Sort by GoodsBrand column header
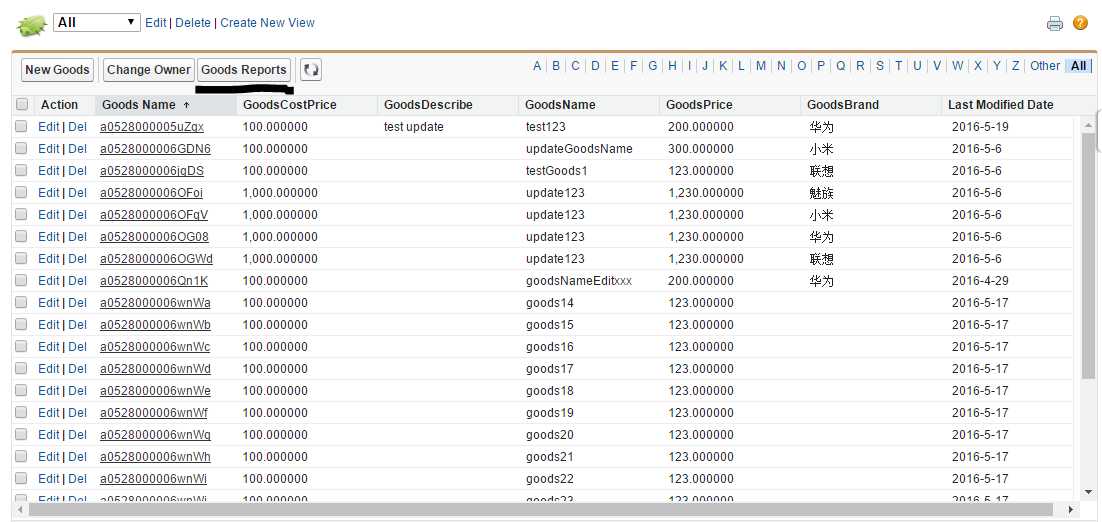The image size is (1102, 522). click(843, 105)
